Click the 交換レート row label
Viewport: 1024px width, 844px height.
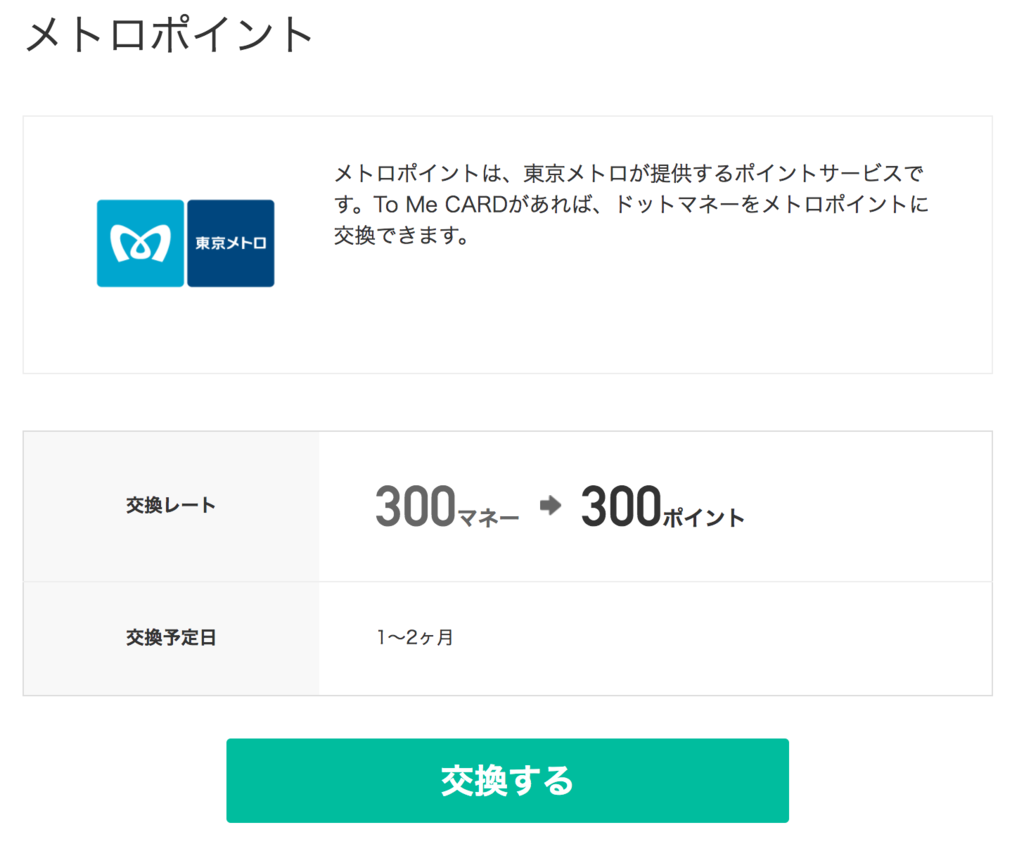click(x=170, y=505)
